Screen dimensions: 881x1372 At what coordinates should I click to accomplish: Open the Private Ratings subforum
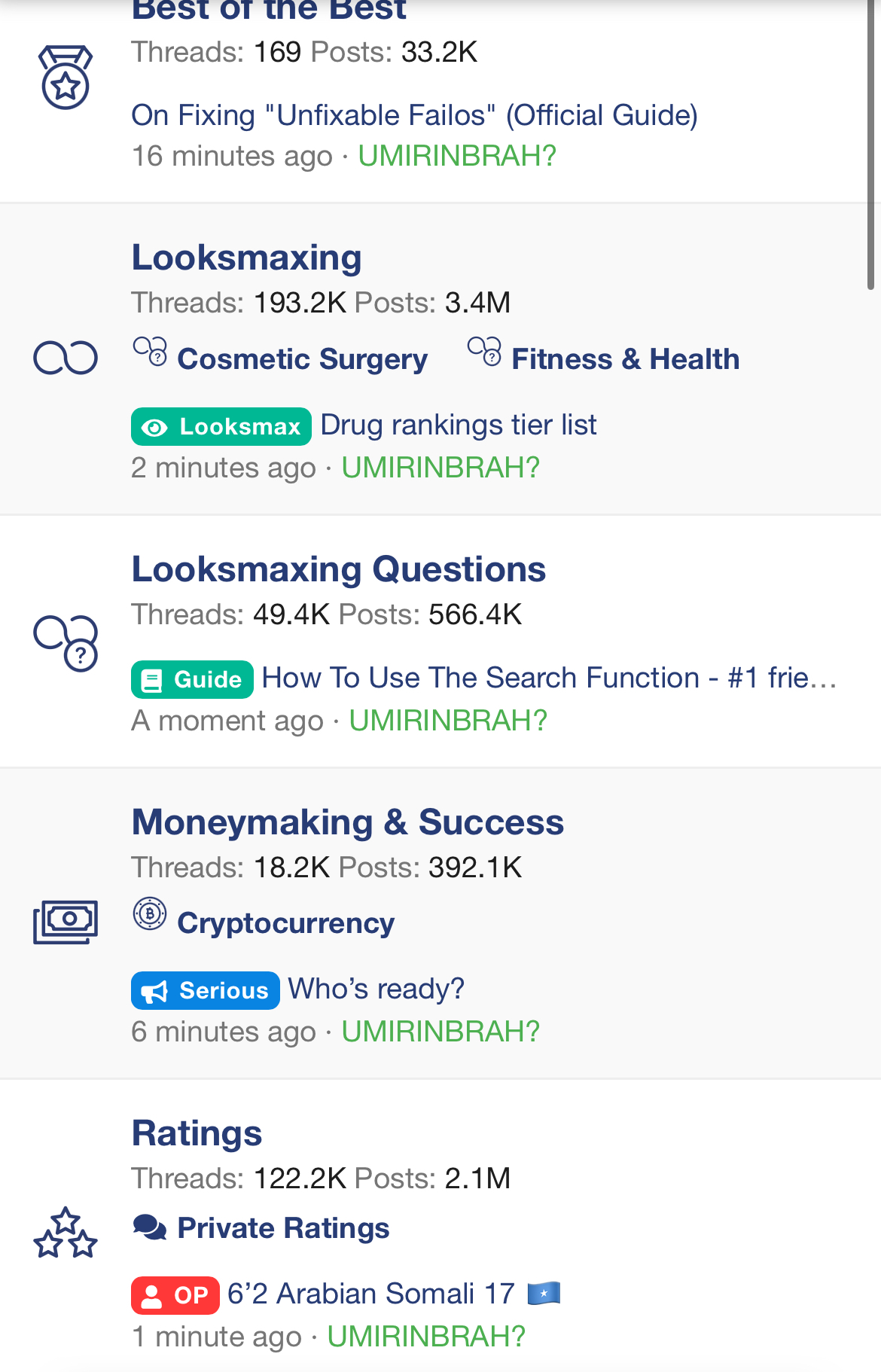(x=284, y=1228)
